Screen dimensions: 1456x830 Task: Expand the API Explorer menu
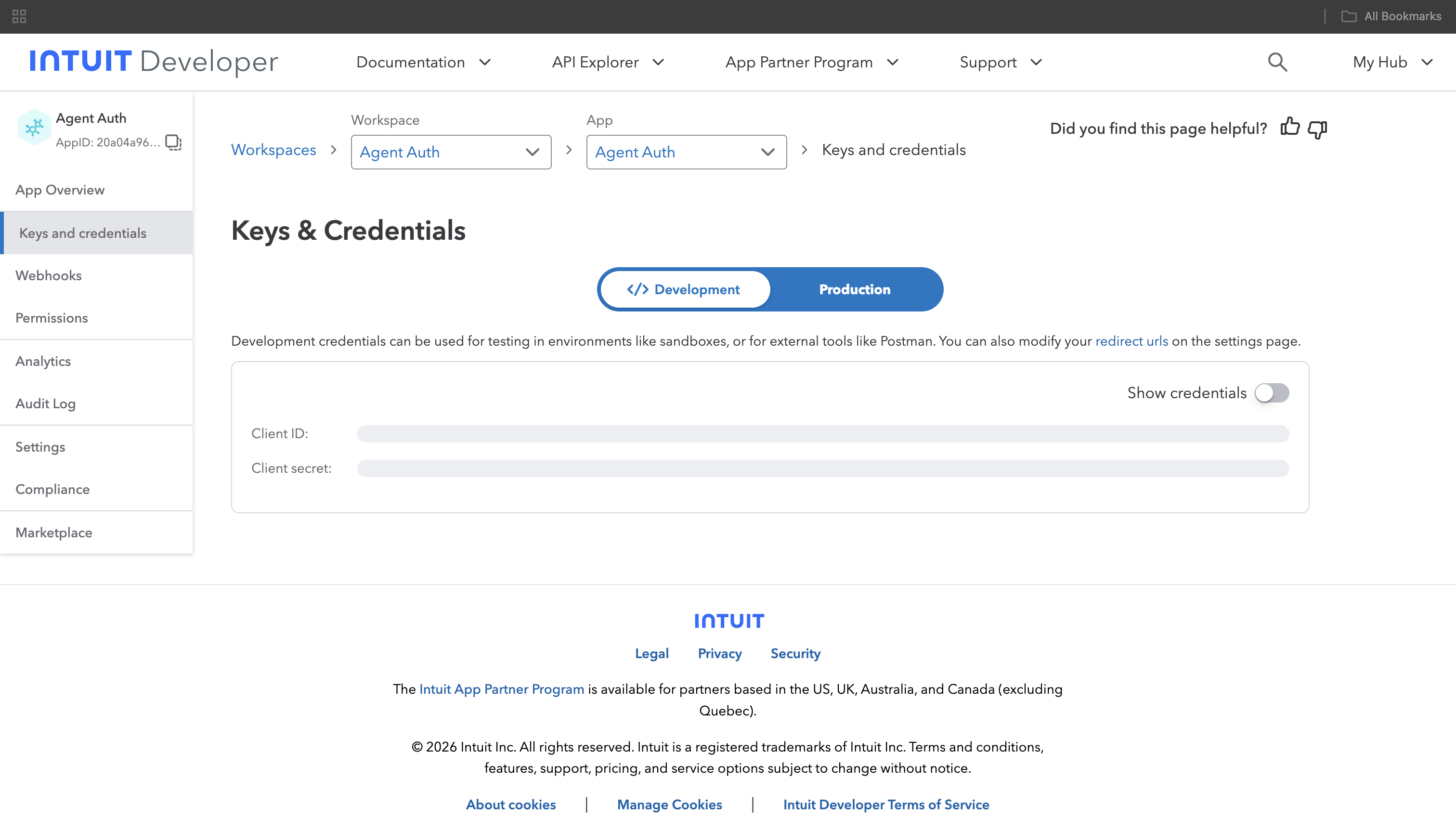(608, 62)
